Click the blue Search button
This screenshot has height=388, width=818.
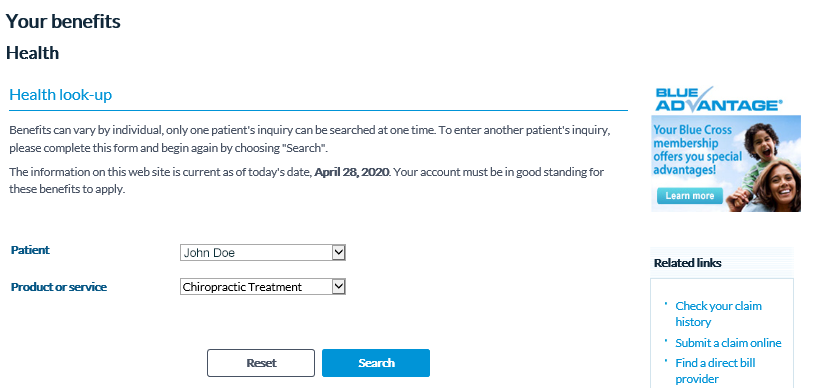376,363
